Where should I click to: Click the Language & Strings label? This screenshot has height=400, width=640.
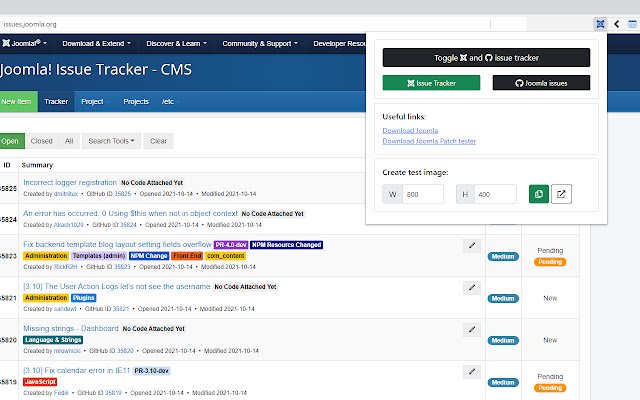click(53, 340)
